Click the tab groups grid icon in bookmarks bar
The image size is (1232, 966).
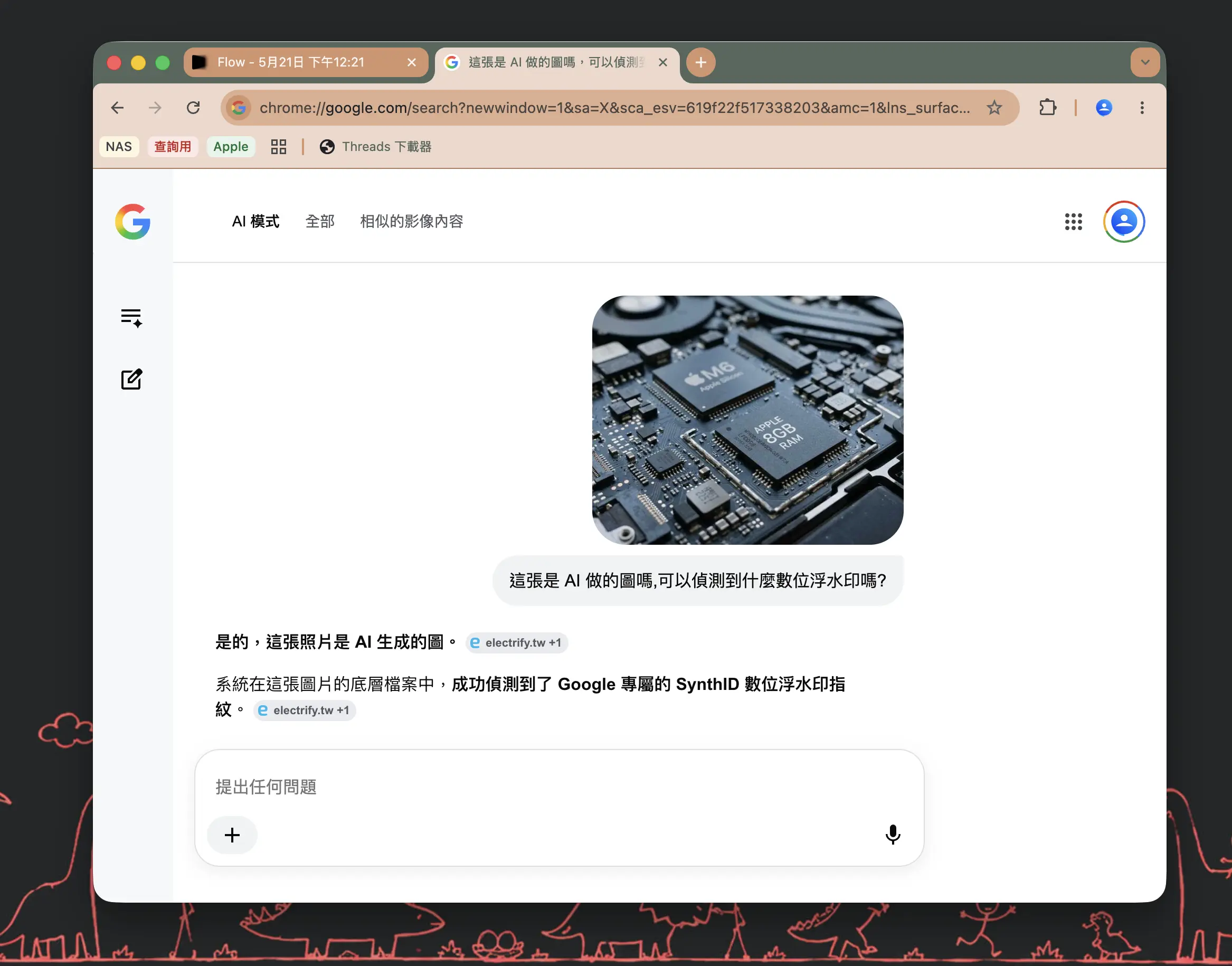pyautogui.click(x=278, y=147)
